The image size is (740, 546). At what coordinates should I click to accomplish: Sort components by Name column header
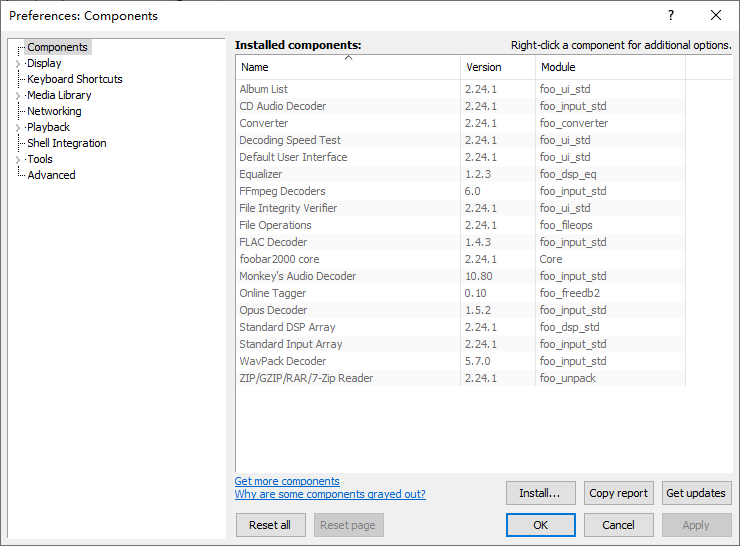click(x=300, y=67)
